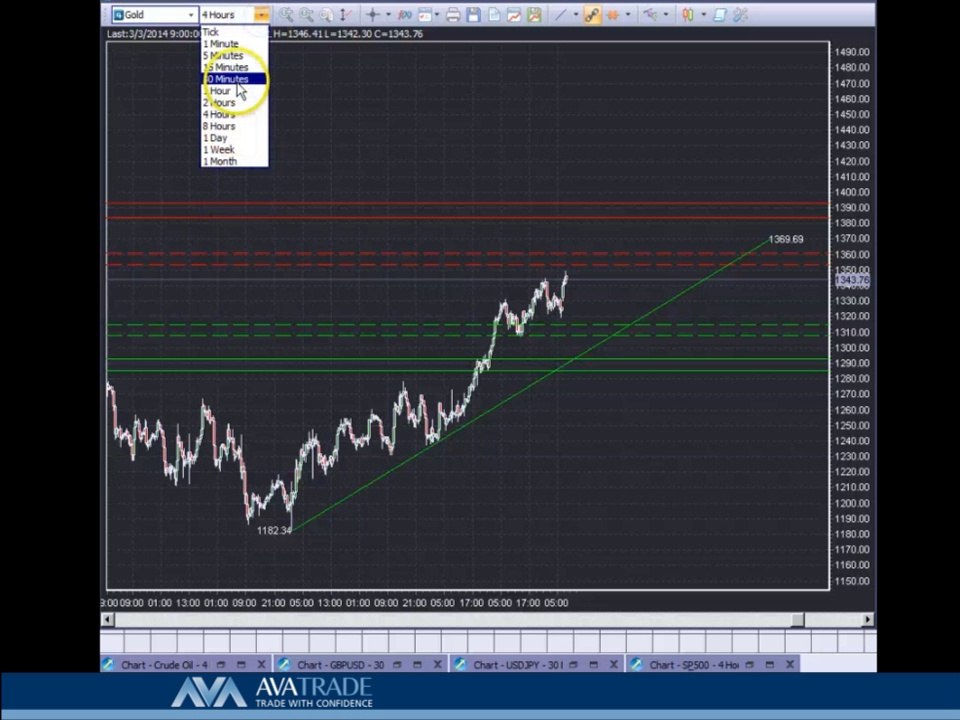Expand the crosshair tool dropdown arrow
Viewport: 960px width, 720px height.
point(388,15)
